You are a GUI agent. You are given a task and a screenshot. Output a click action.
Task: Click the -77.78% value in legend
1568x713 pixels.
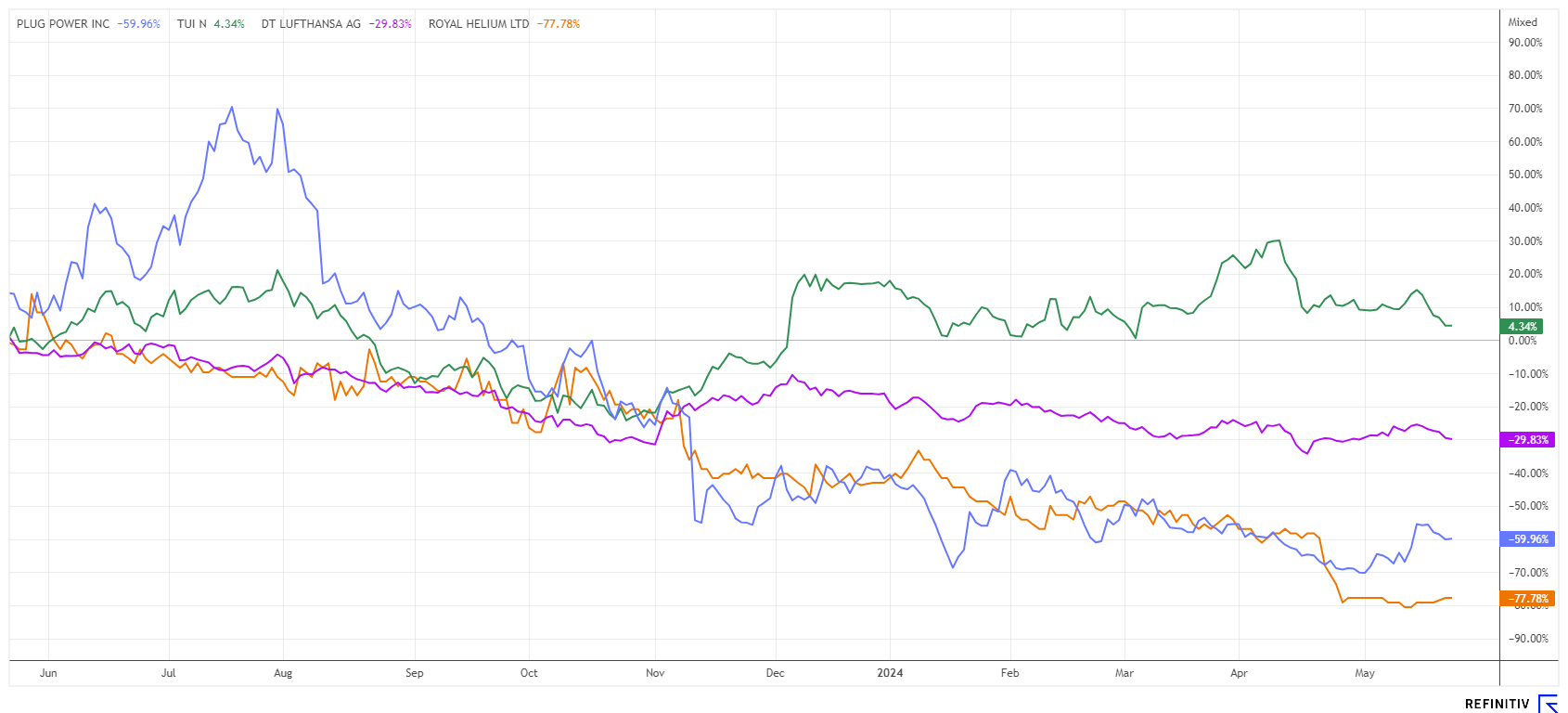coord(559,24)
